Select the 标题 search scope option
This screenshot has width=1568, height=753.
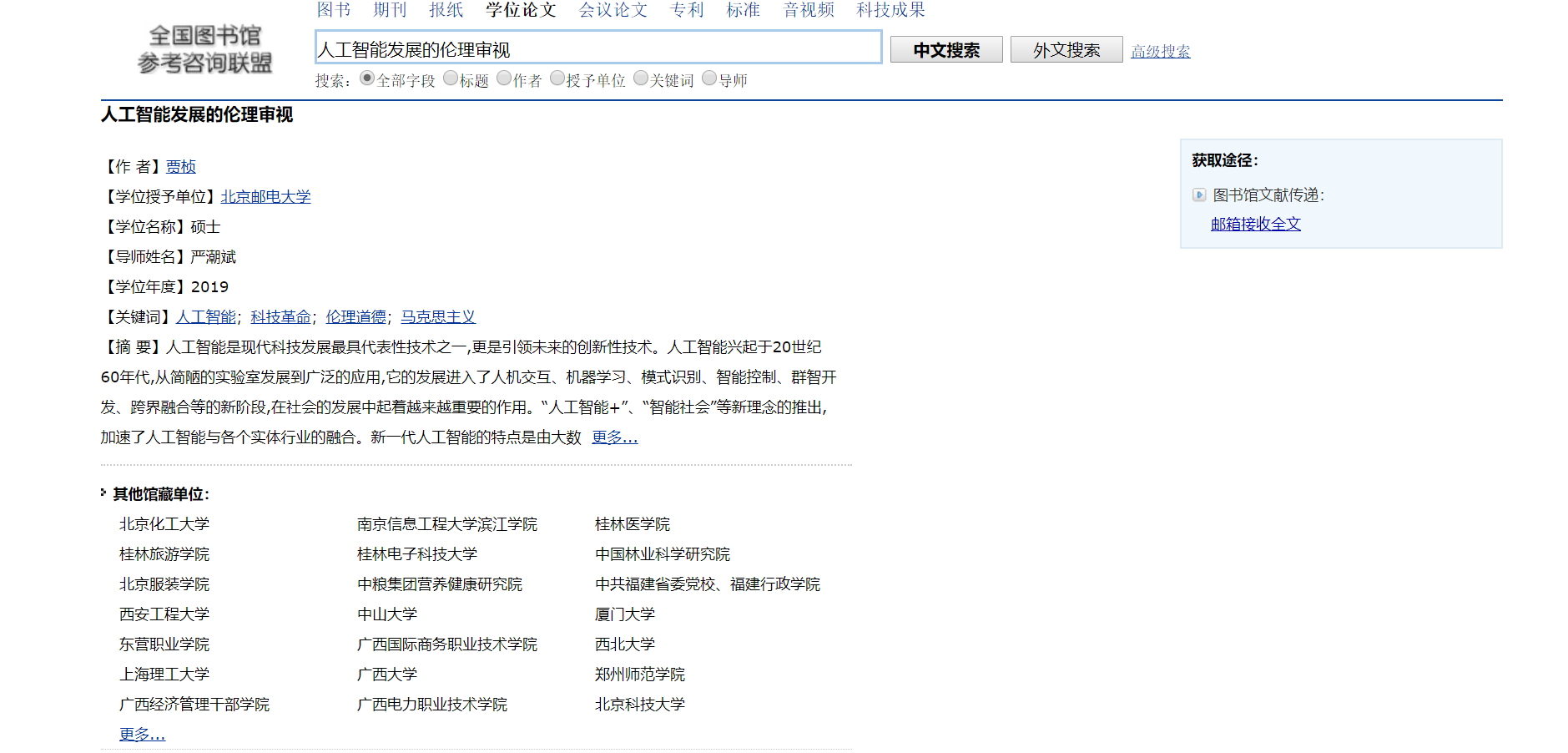[451, 77]
